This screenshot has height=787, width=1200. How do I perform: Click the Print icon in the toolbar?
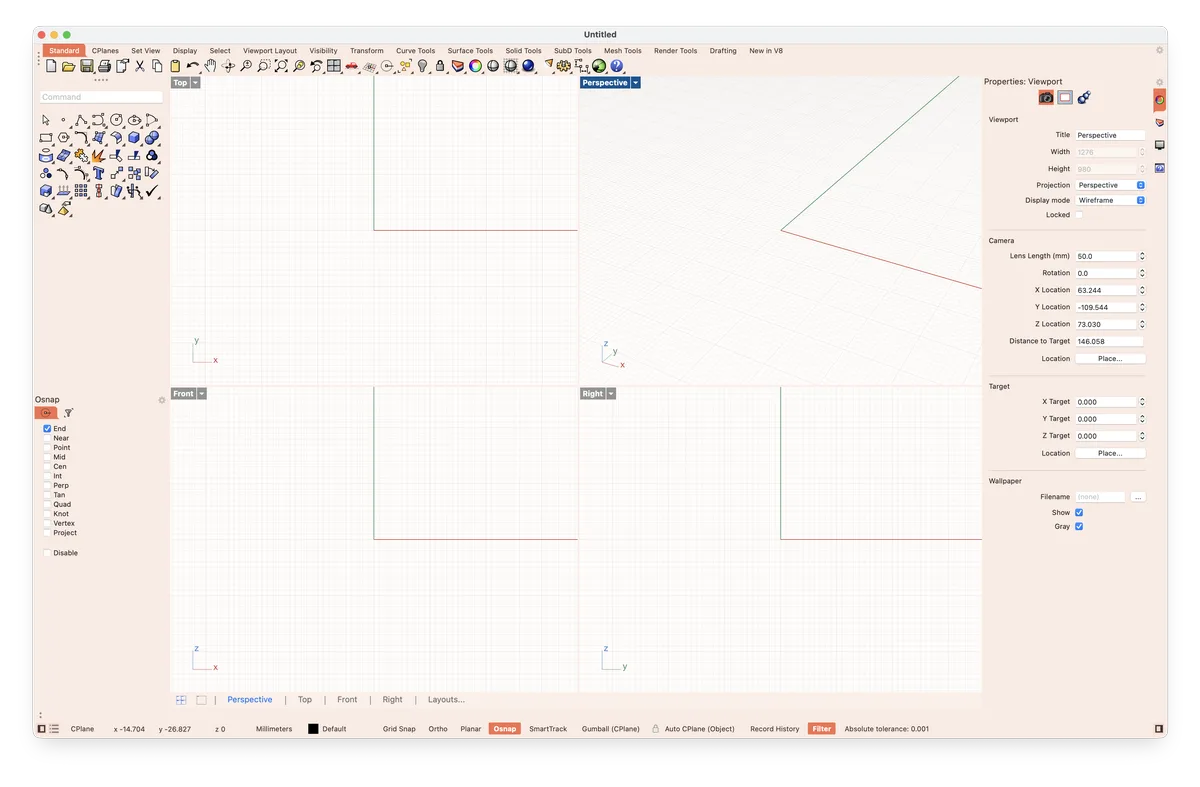(x=104, y=66)
